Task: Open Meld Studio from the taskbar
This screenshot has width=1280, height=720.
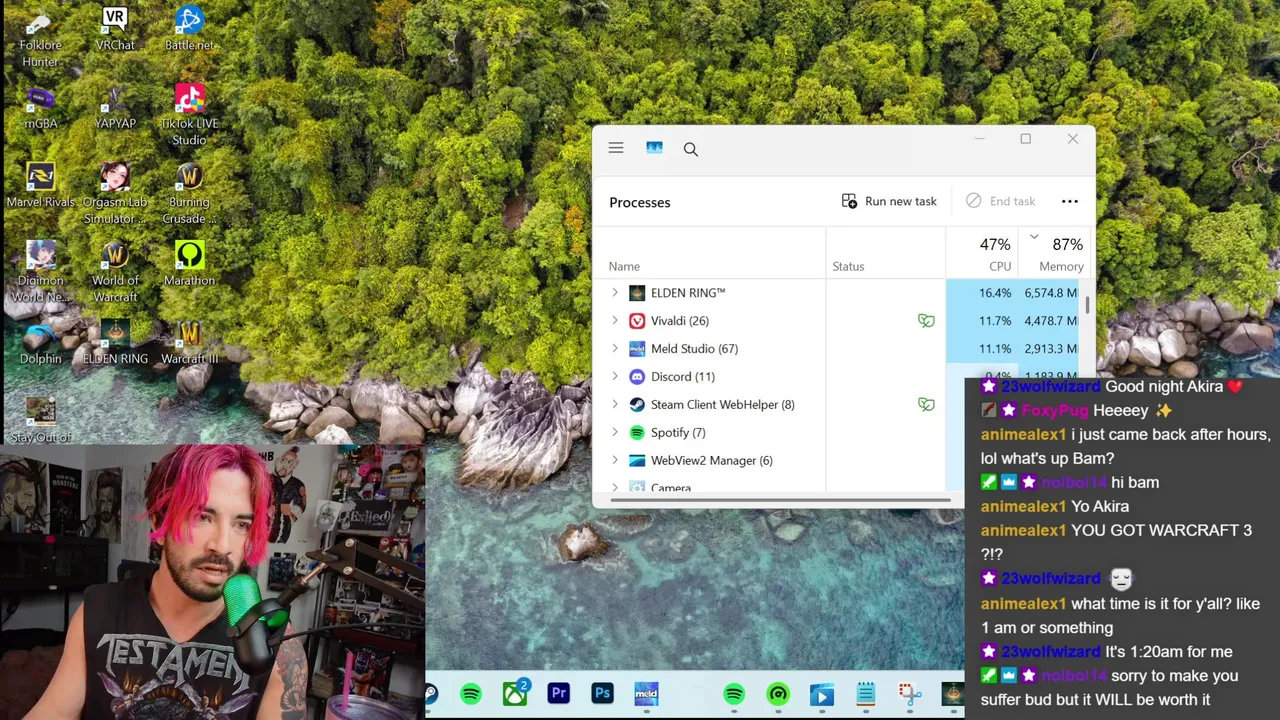Action: click(646, 693)
